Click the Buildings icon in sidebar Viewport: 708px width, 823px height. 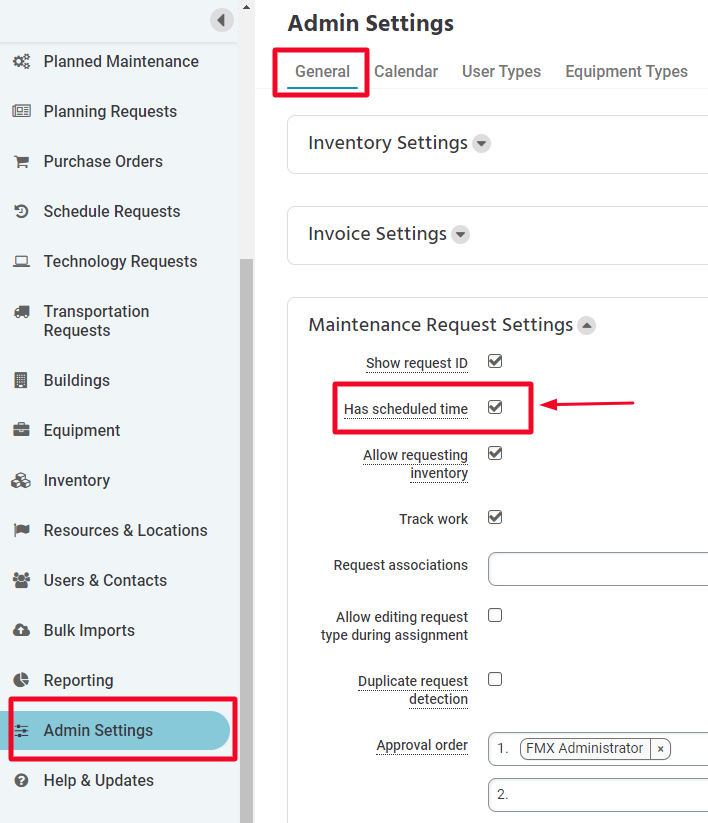click(21, 380)
